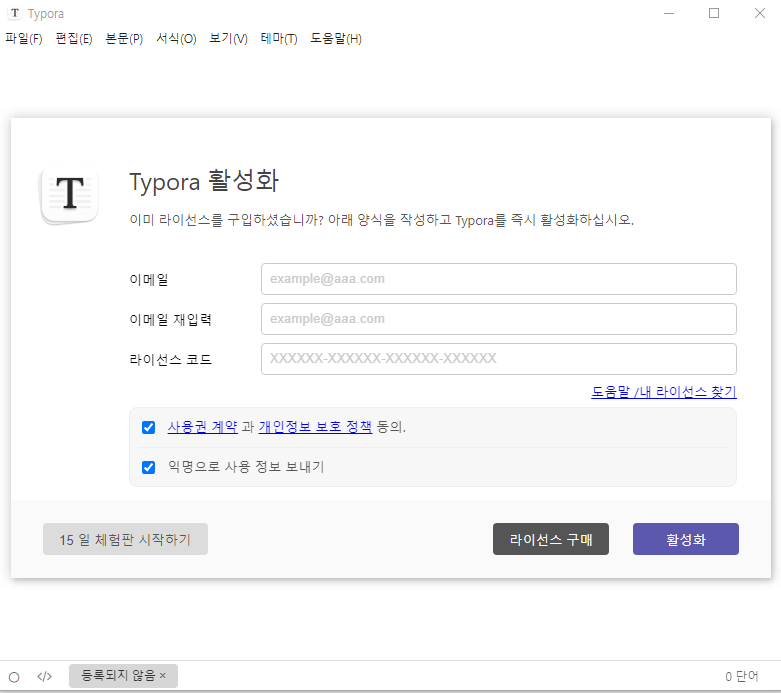Open the 도움말(H) menu
The height and width of the screenshot is (693, 781).
(x=336, y=38)
